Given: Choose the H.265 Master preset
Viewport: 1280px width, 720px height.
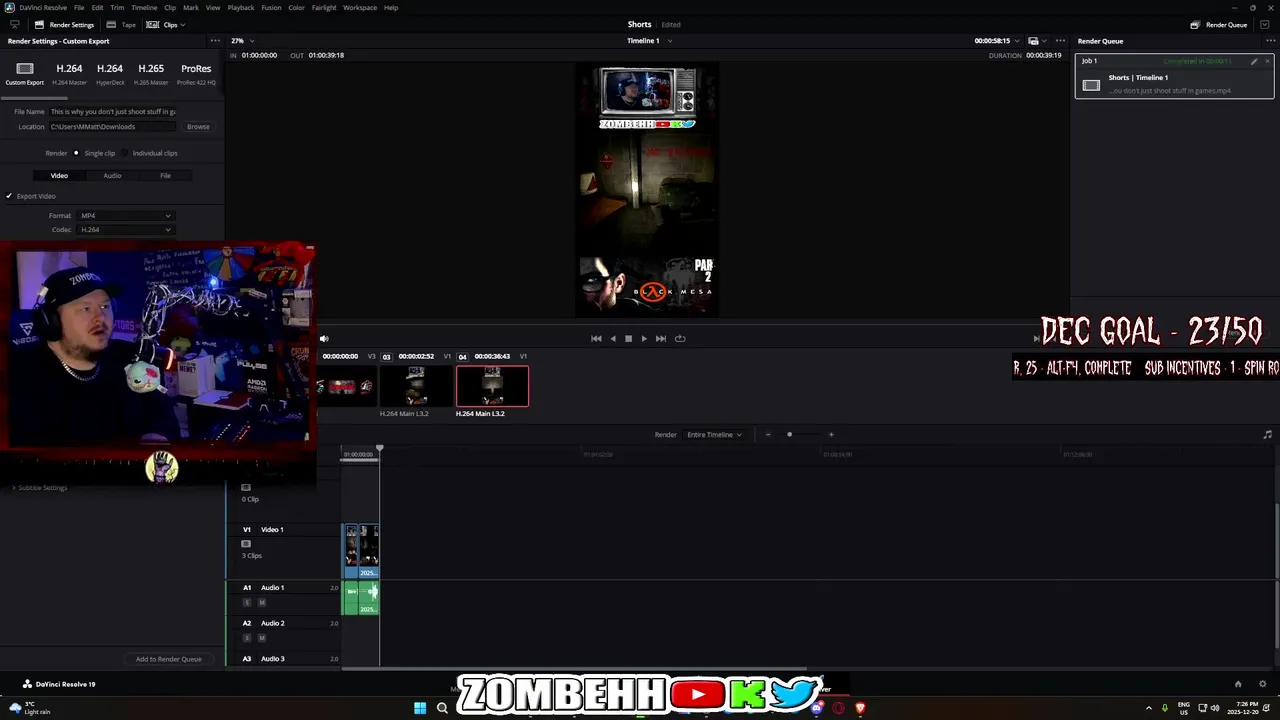Looking at the screenshot, I should [x=151, y=73].
